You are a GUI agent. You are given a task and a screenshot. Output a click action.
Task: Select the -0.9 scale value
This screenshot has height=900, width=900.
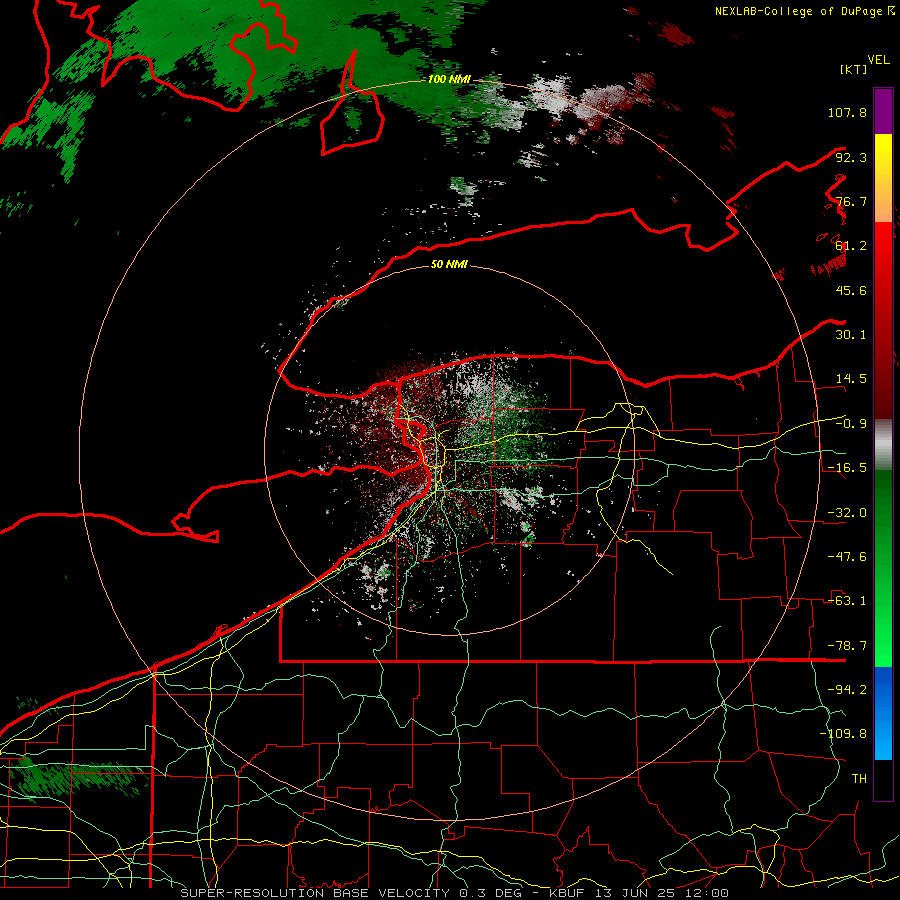coord(851,423)
